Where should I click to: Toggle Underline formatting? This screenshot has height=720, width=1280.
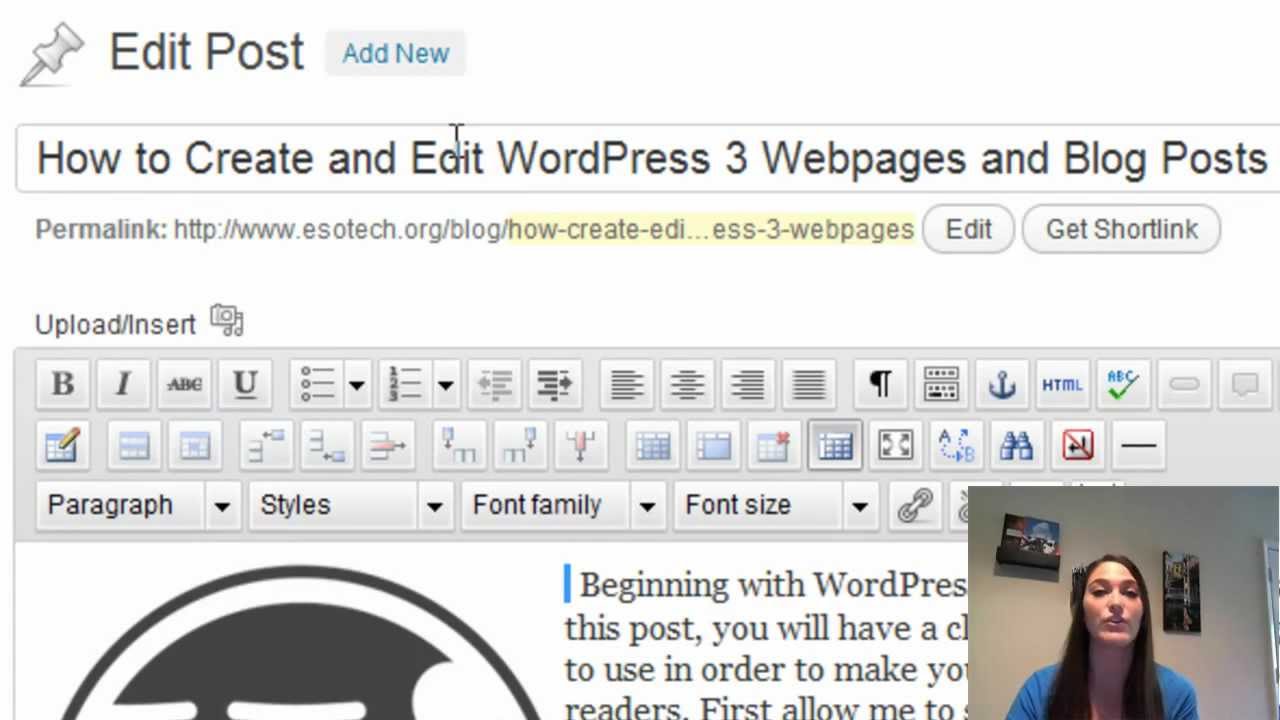[x=245, y=385]
